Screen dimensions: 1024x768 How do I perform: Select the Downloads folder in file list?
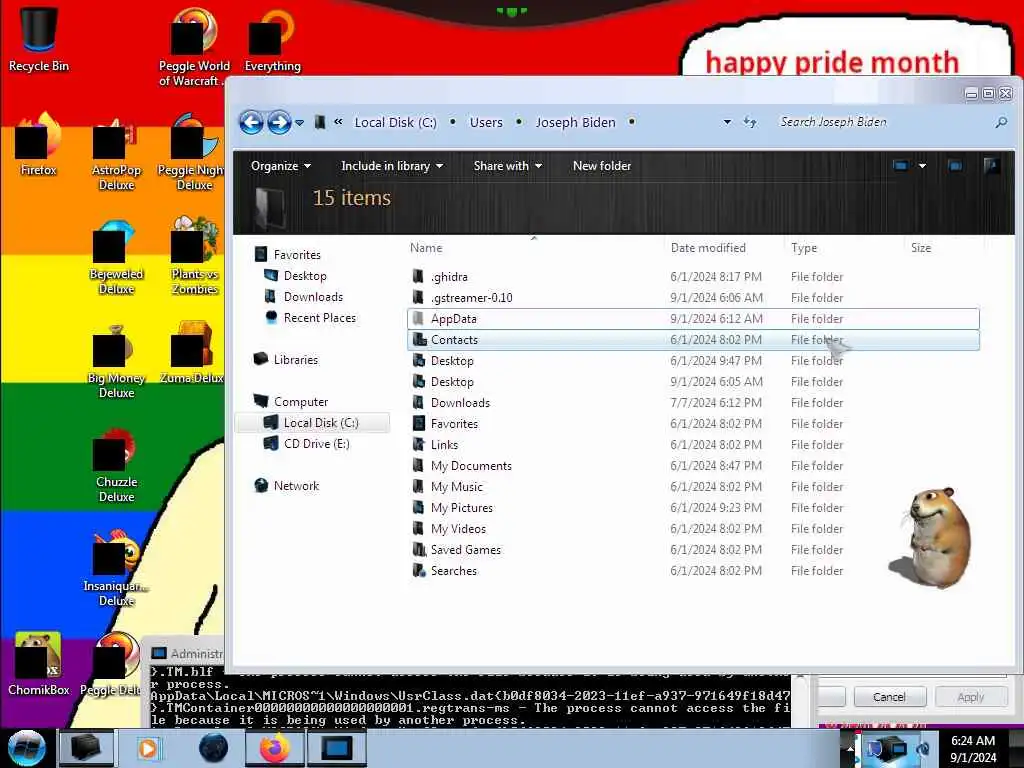pyautogui.click(x=693, y=403)
